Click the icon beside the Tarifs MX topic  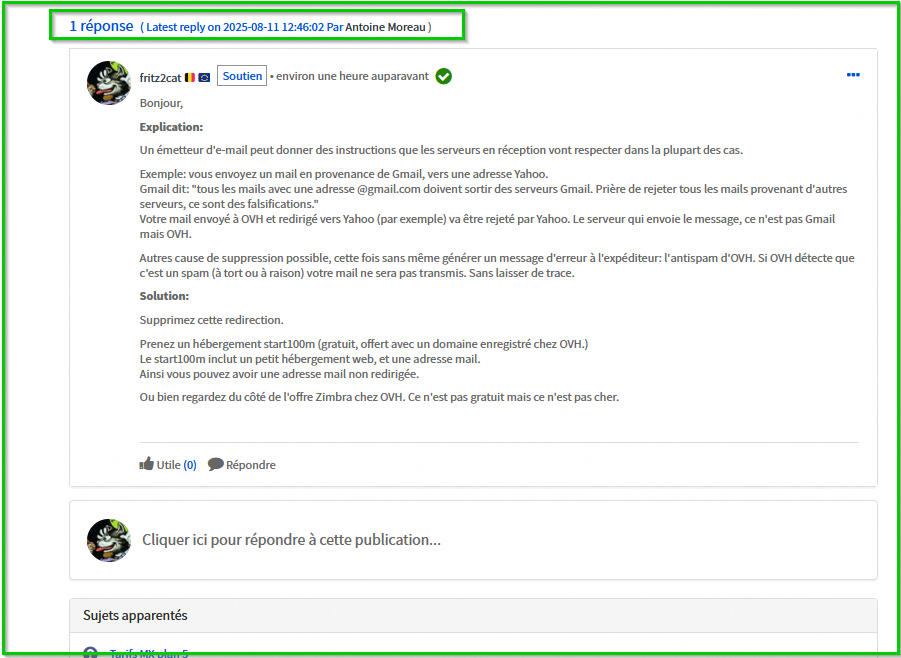[x=91, y=653]
